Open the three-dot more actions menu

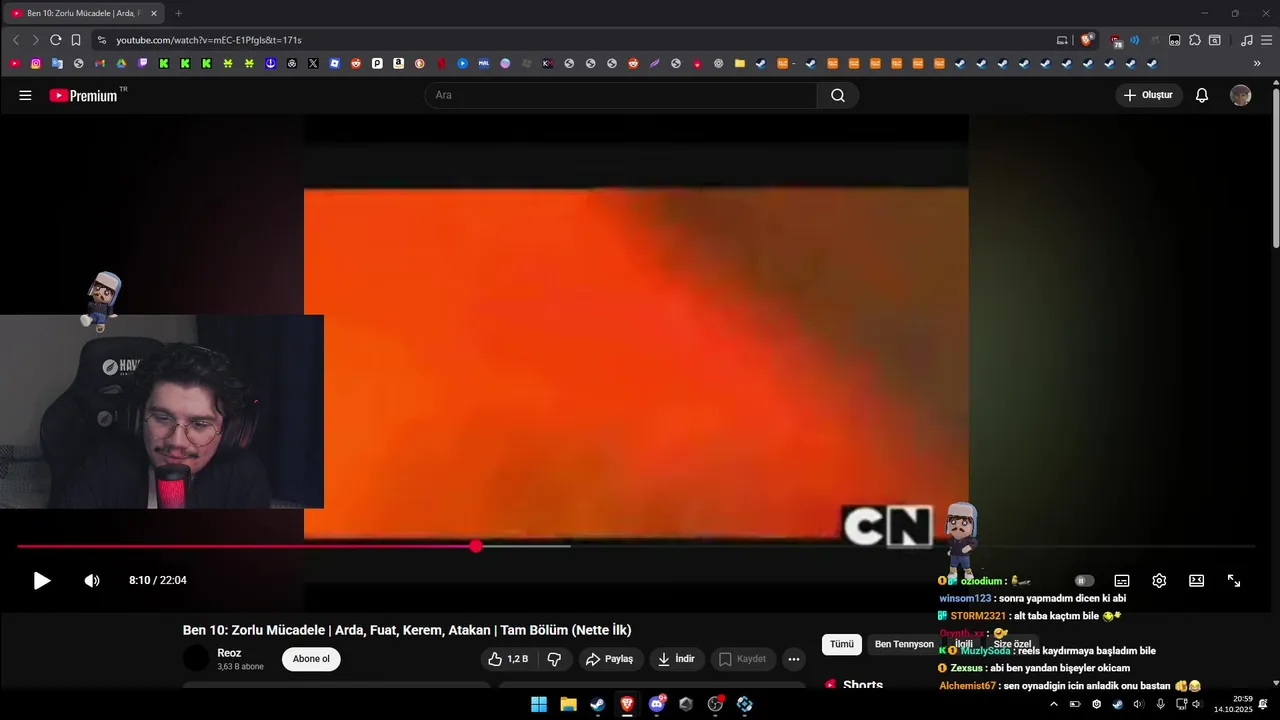pyautogui.click(x=794, y=659)
